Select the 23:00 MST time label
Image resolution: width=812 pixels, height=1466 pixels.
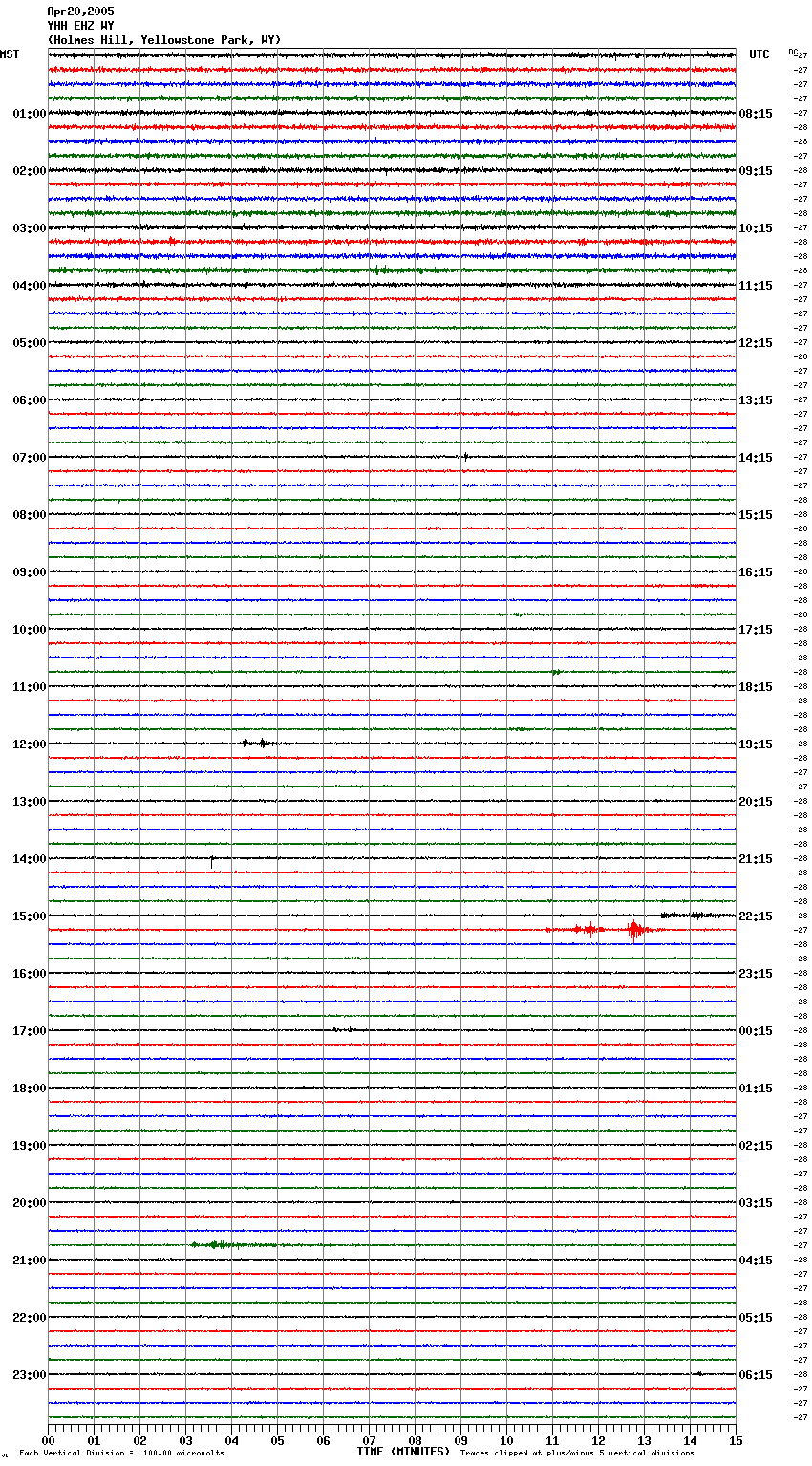point(30,1375)
